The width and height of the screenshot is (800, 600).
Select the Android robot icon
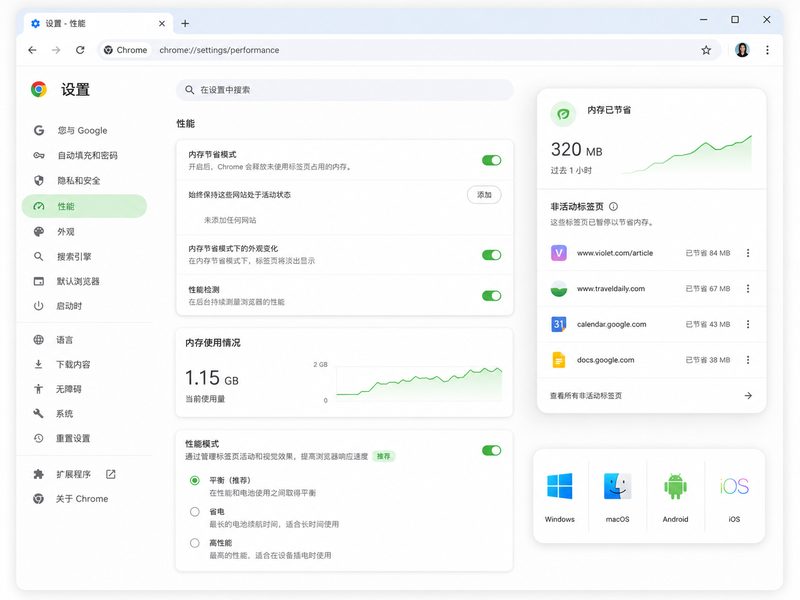coord(676,486)
